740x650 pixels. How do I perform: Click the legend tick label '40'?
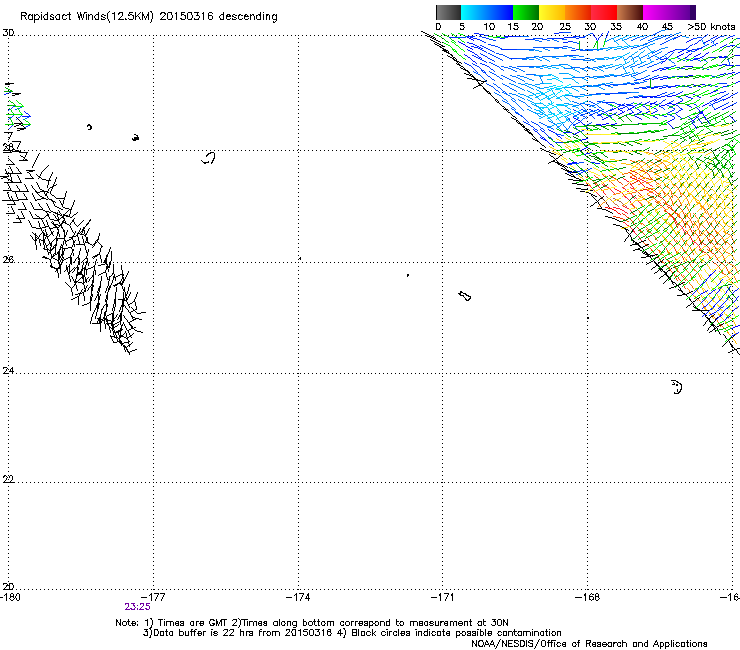tap(642, 27)
